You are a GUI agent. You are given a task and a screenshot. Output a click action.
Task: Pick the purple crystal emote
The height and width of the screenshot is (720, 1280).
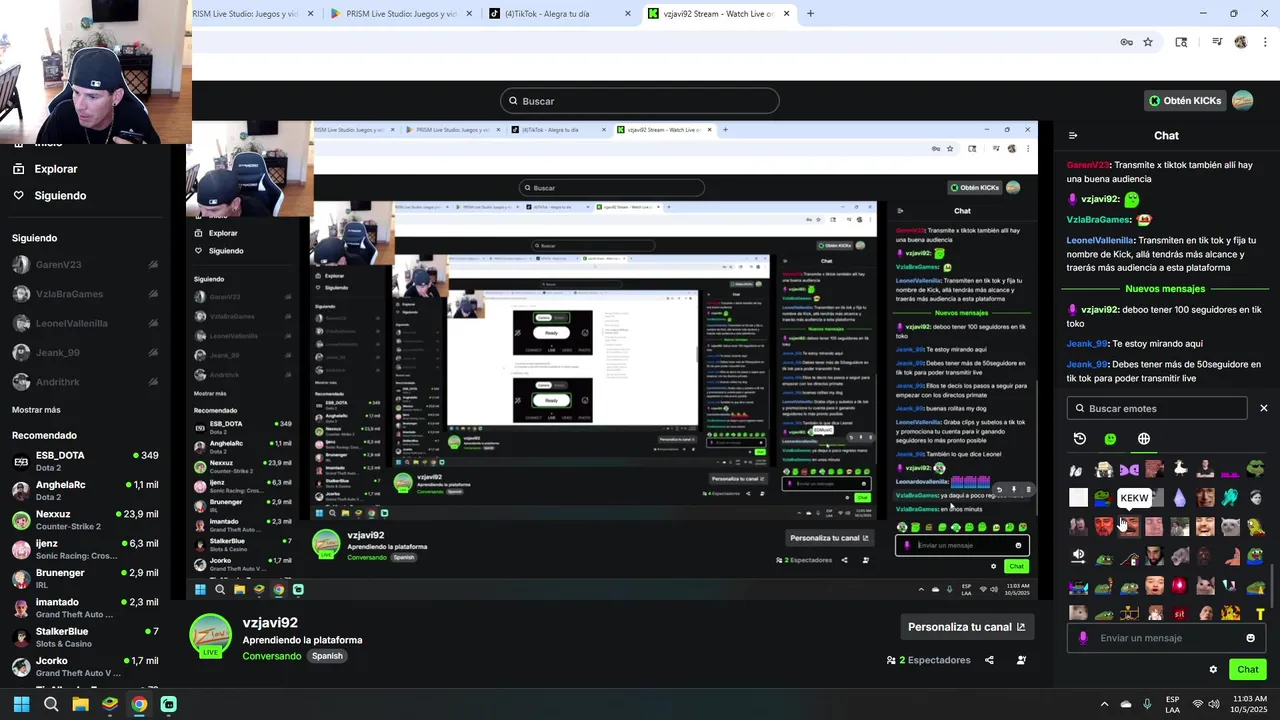point(1179,497)
